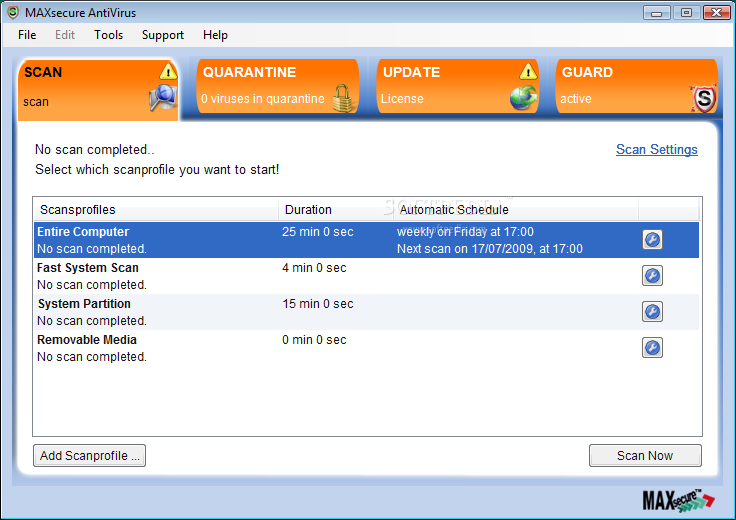The image size is (736, 520).
Task: Click the '15 min 0 sec' duration value
Action: (318, 304)
